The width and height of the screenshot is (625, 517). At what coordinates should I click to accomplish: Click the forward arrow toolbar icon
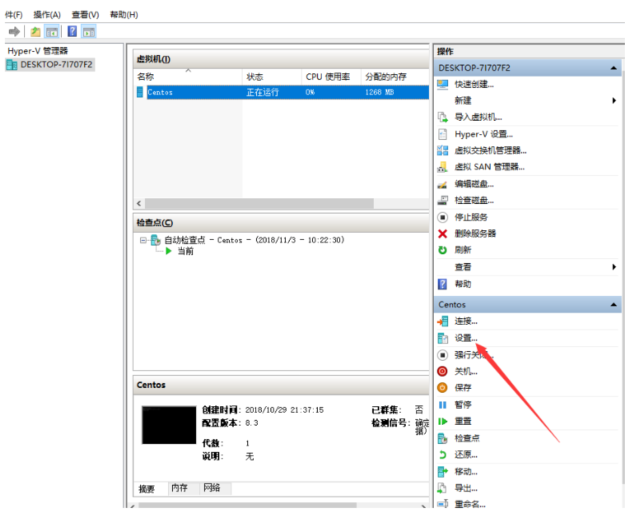[14, 31]
